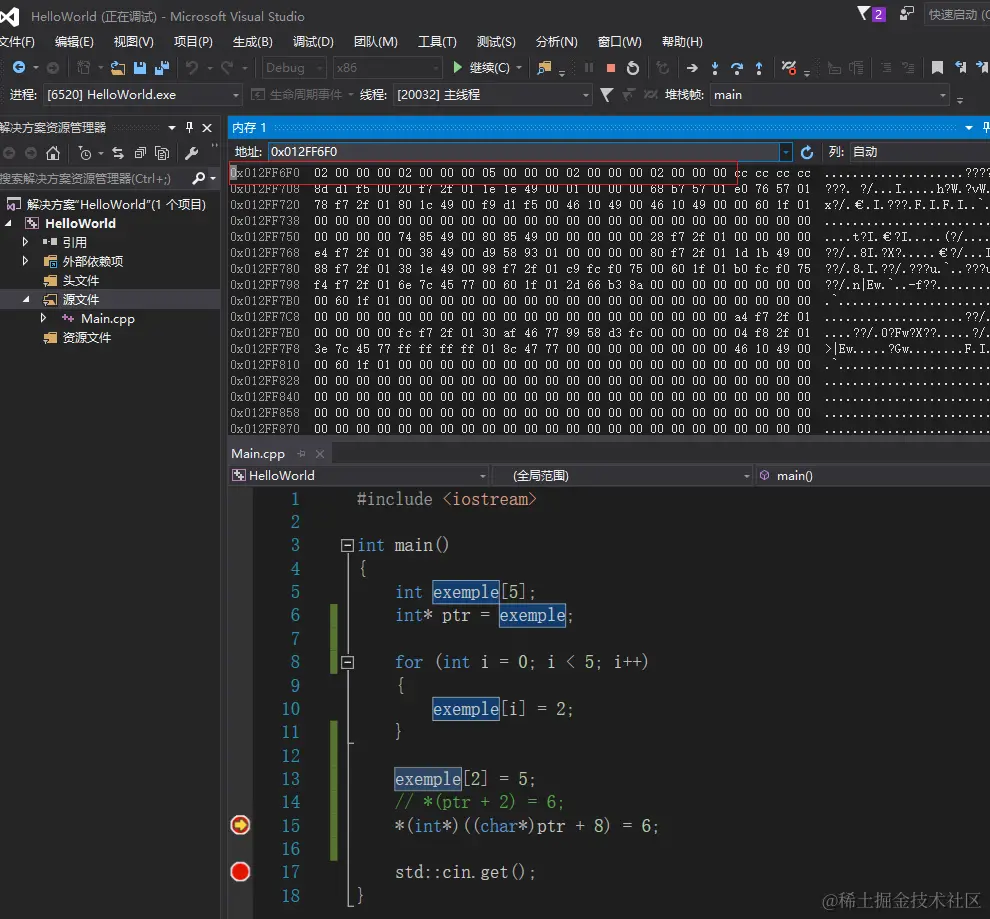The height and width of the screenshot is (919, 990).
Task: Click the Collapse All icon in Solution Explorer
Action: point(140,153)
